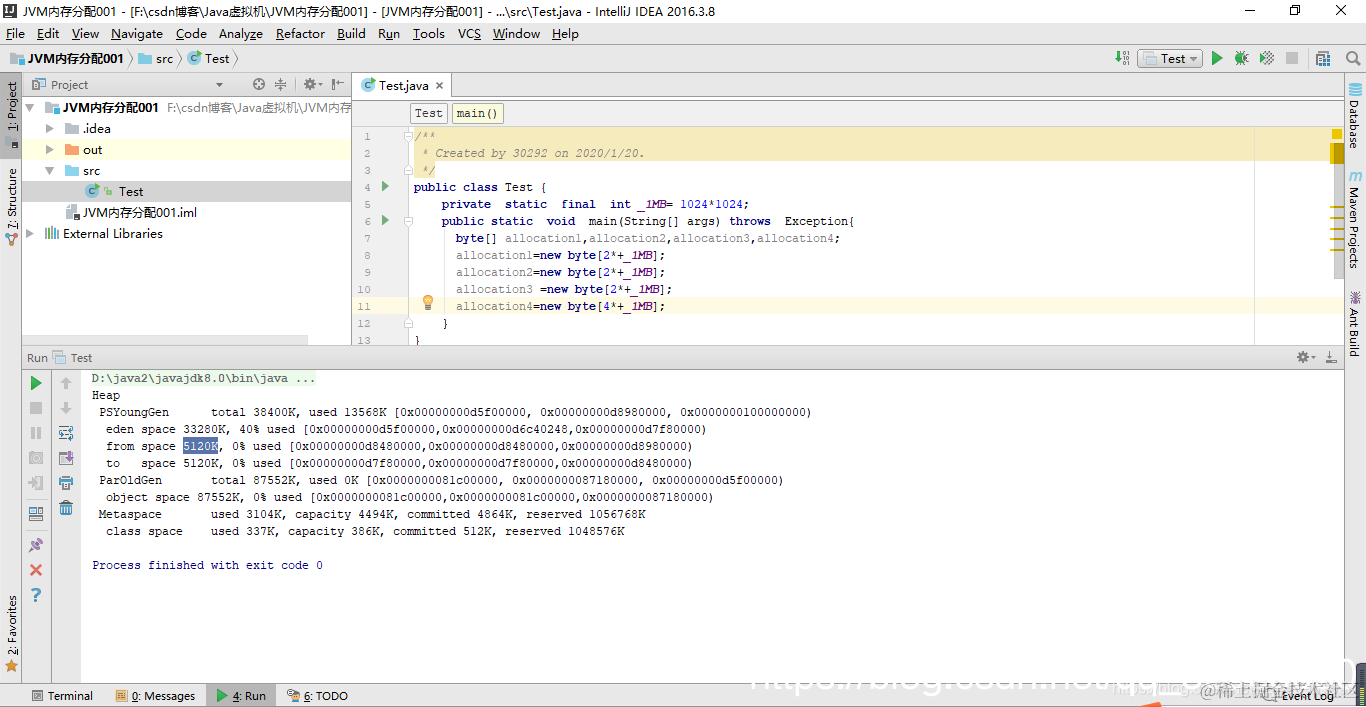Open the File menu
Screen dimensions: 1366x707
coord(15,33)
